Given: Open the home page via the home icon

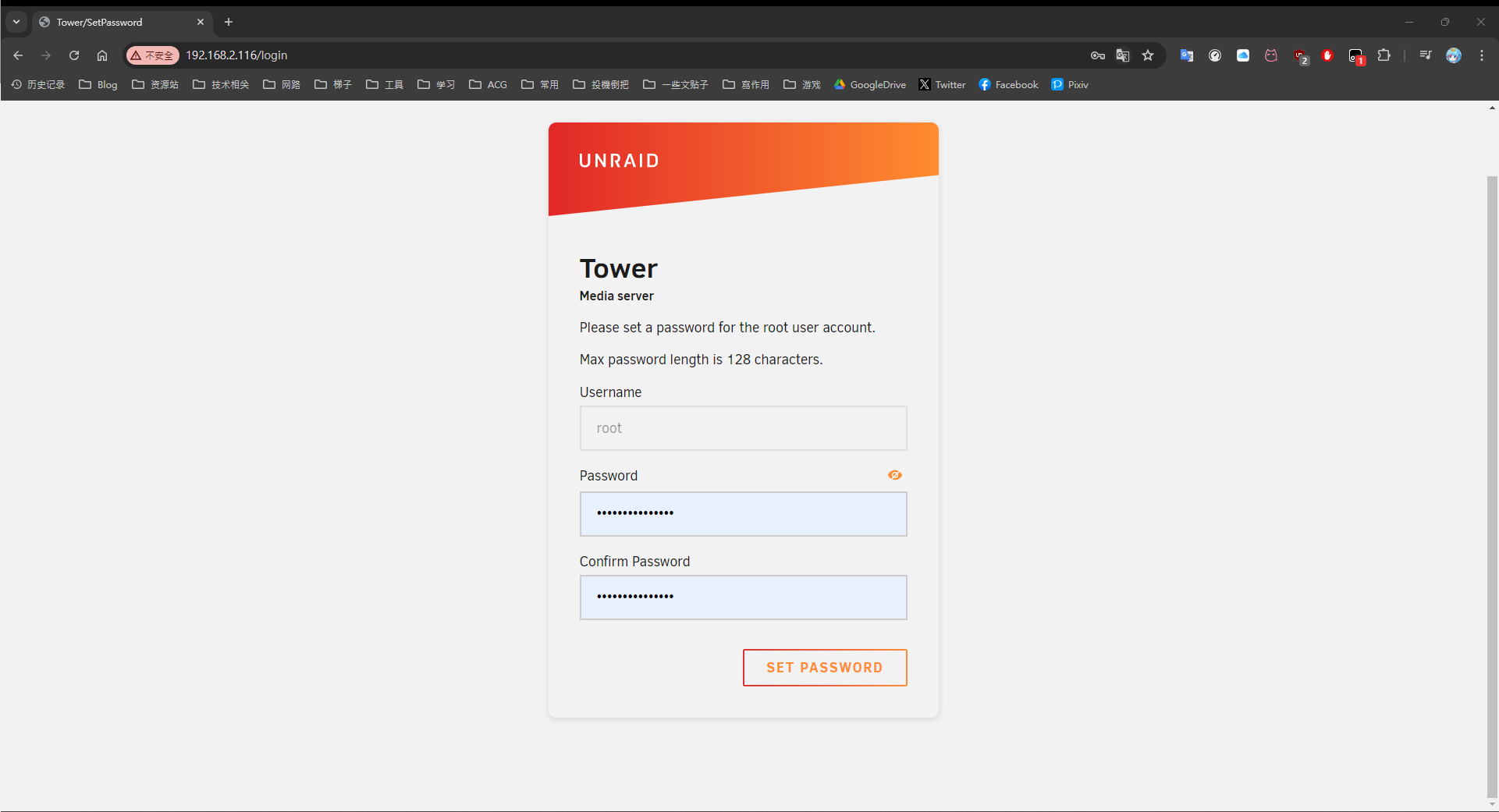Looking at the screenshot, I should (x=102, y=55).
